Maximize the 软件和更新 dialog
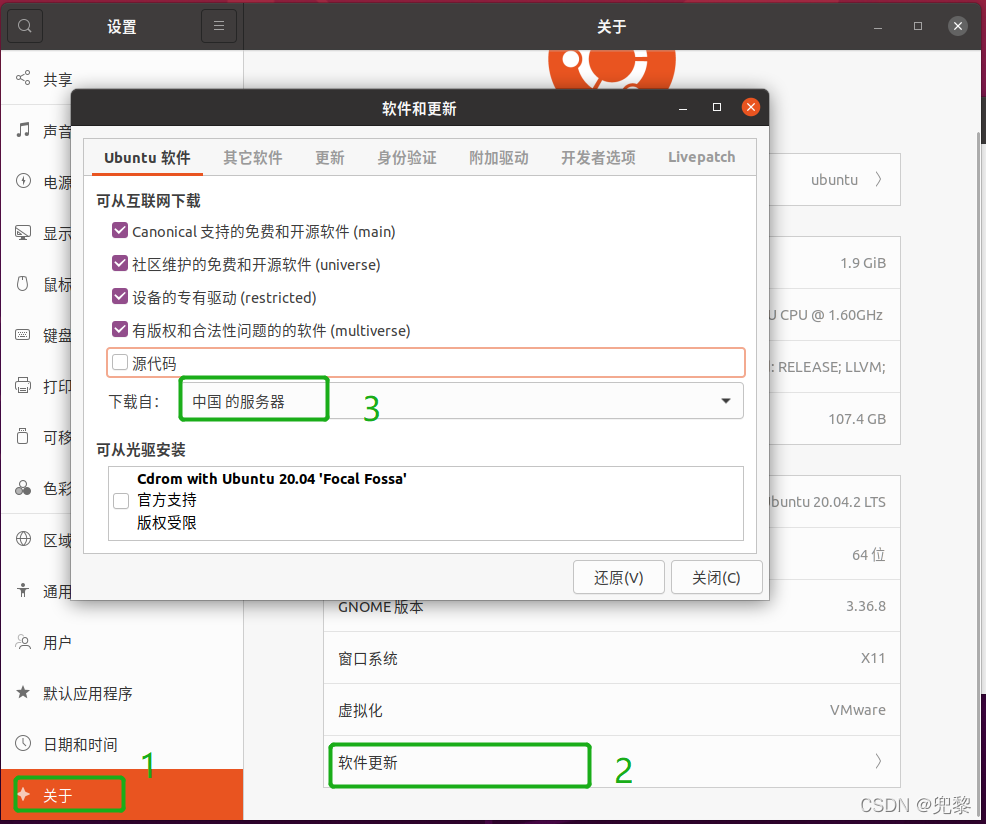The height and width of the screenshot is (824, 986). [717, 108]
